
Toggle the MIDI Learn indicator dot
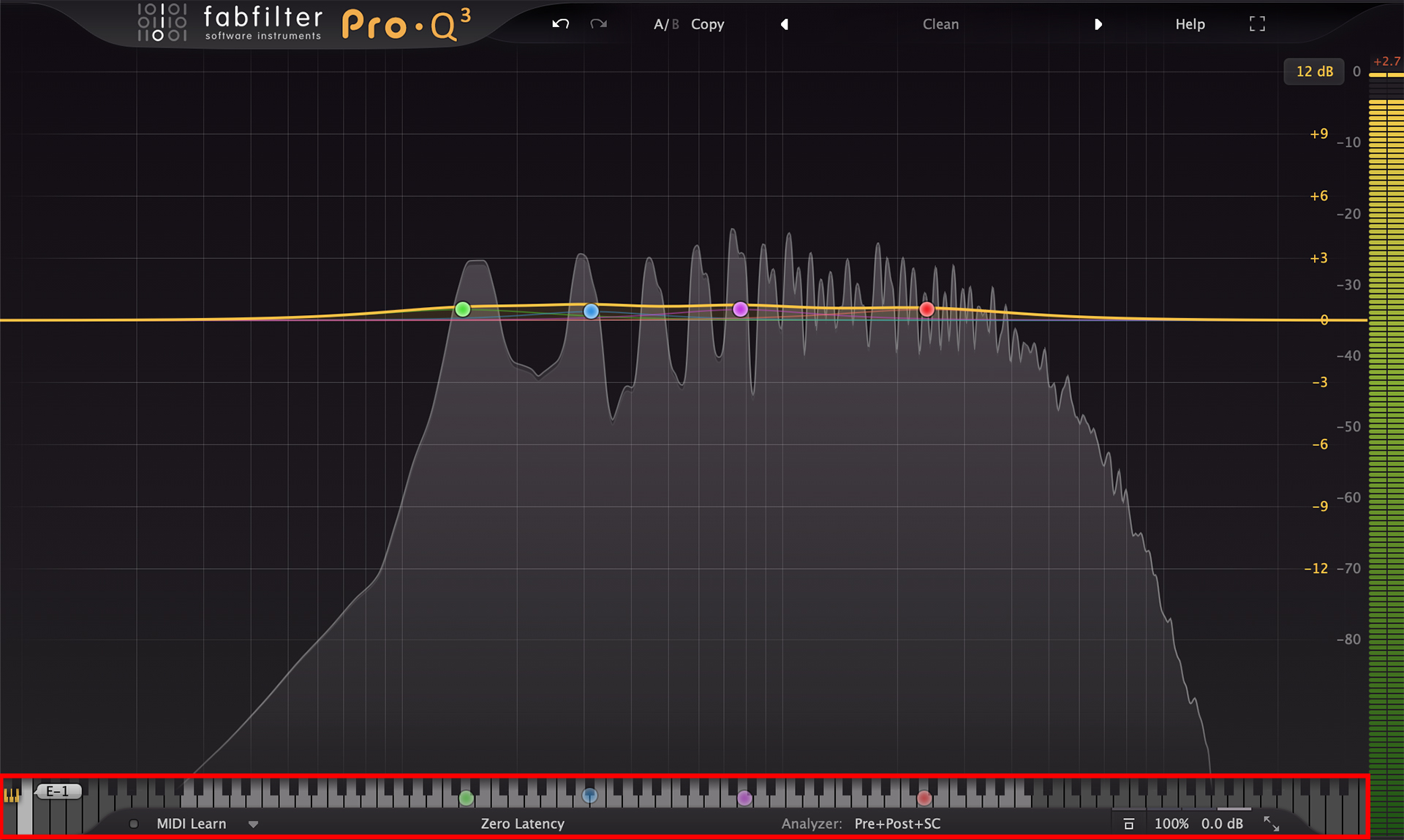click(134, 824)
